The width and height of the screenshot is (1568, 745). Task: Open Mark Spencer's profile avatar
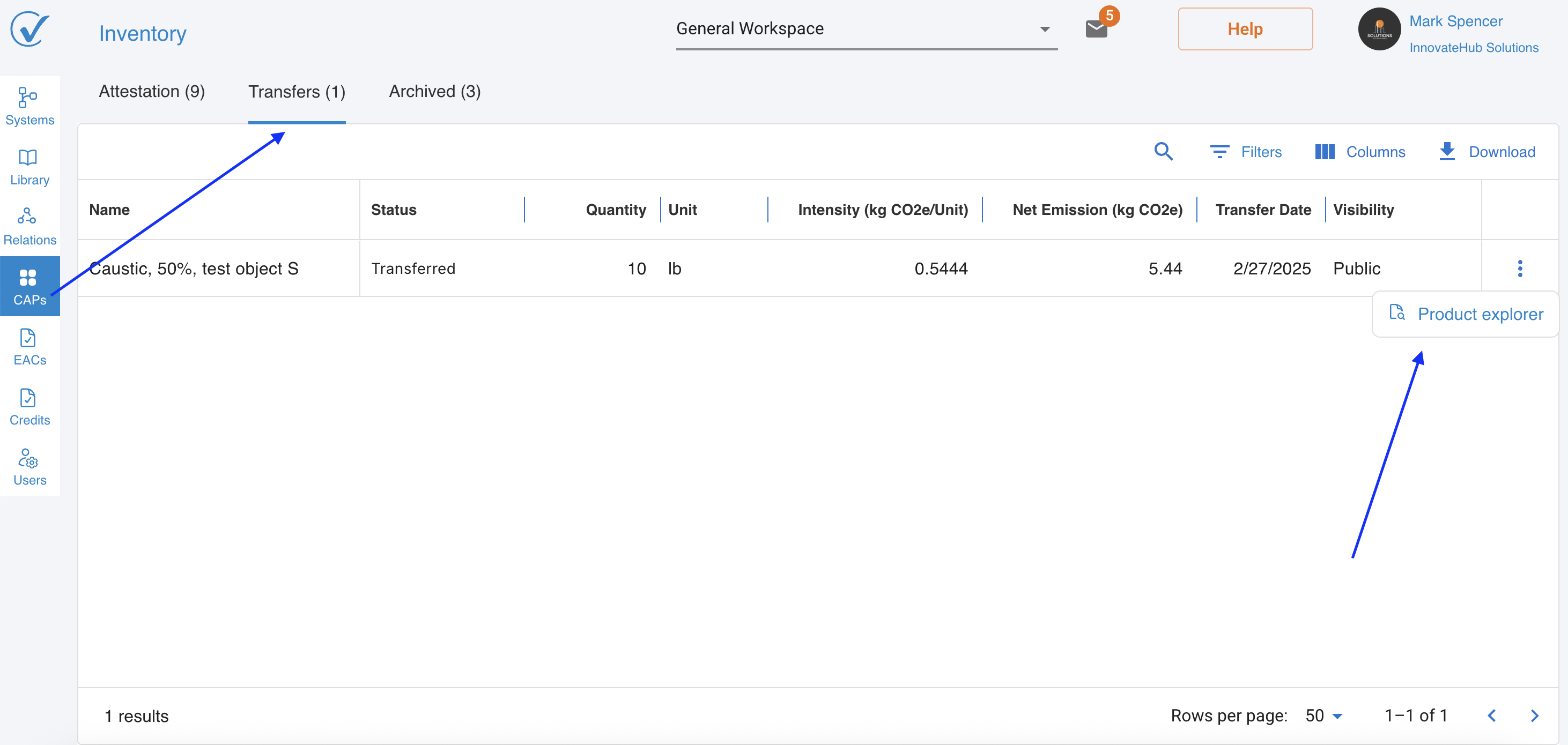click(x=1379, y=28)
